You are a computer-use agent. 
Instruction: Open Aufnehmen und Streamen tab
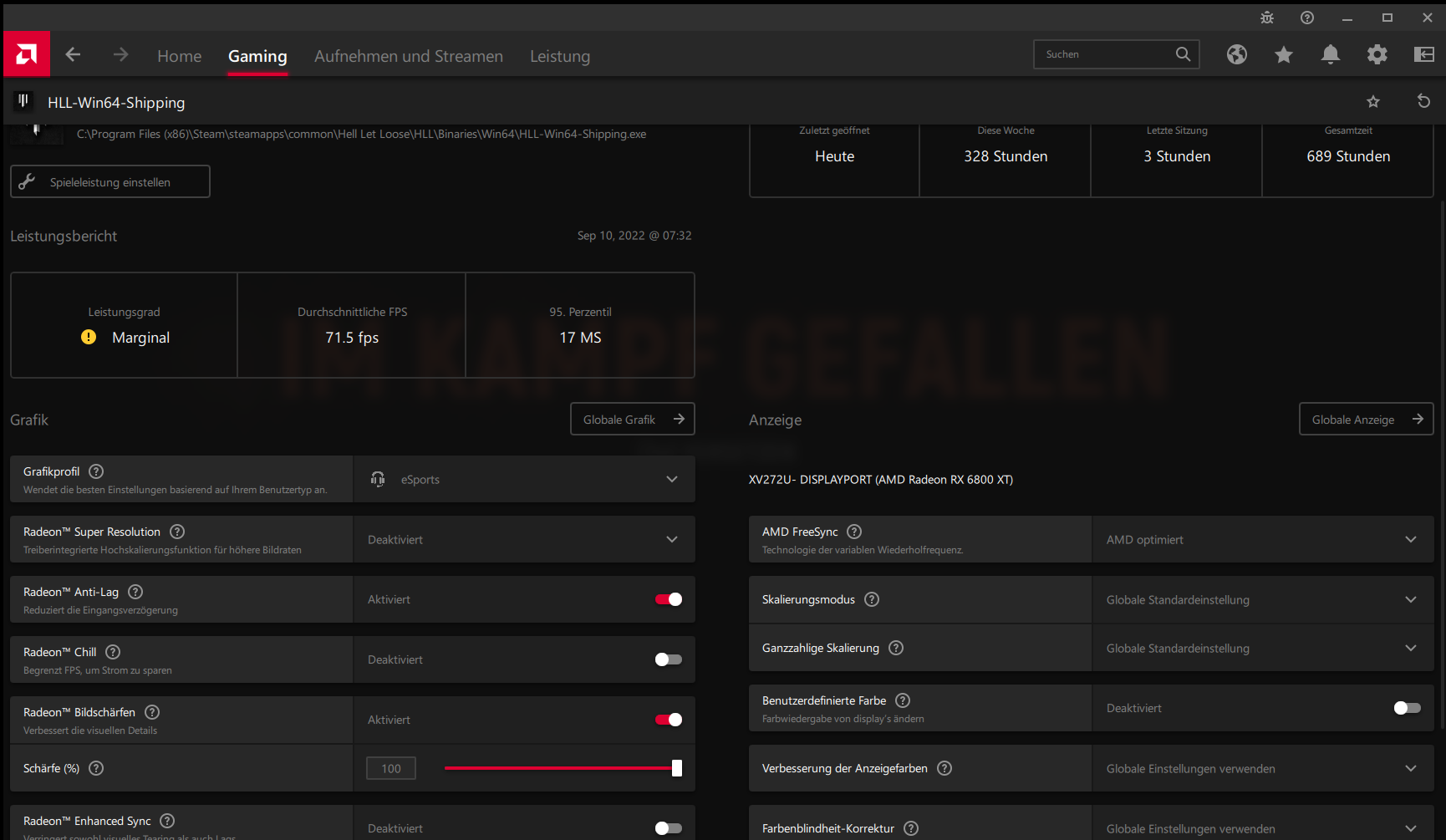409,56
